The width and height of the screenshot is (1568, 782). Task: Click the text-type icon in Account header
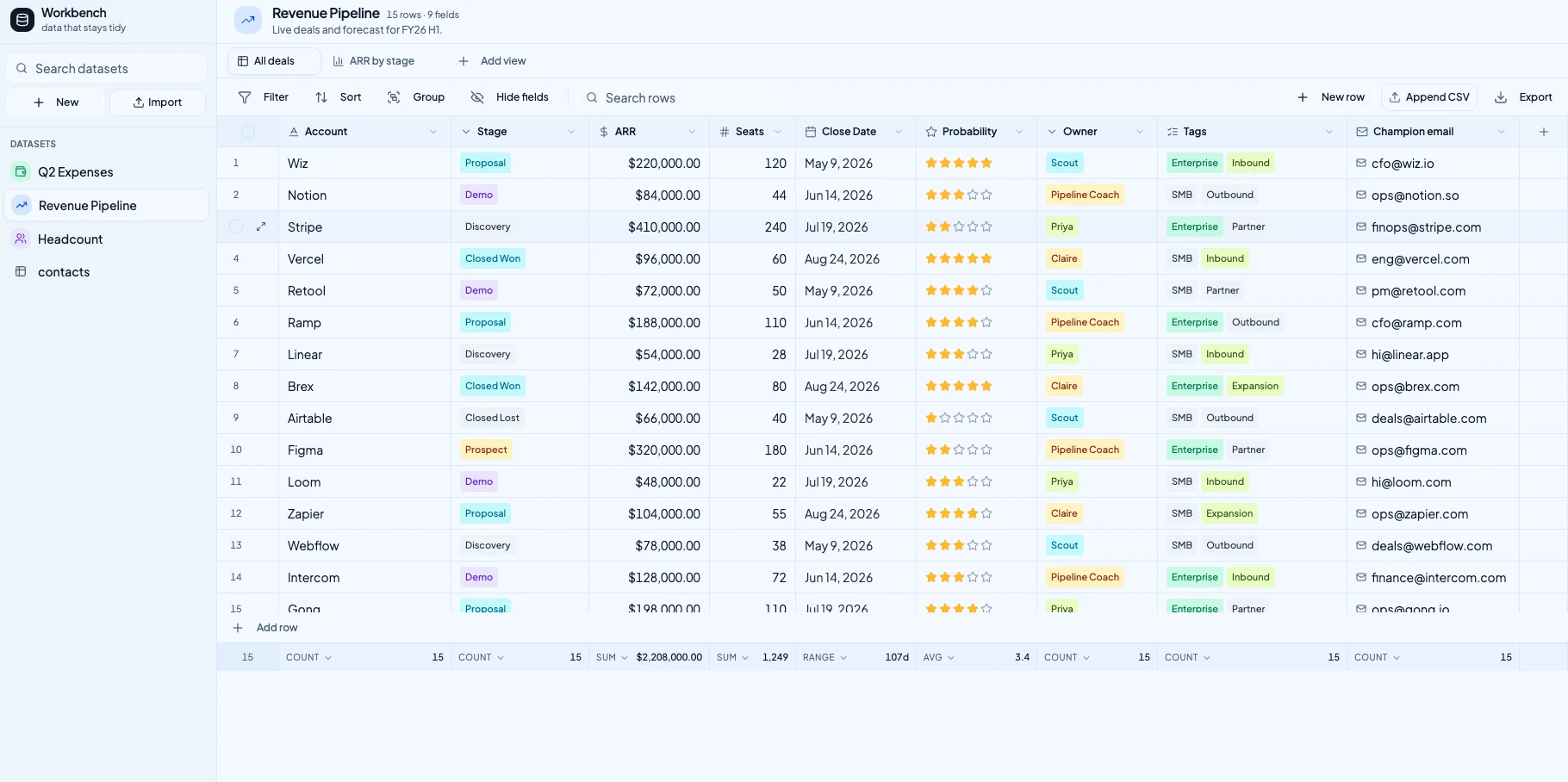(x=294, y=132)
